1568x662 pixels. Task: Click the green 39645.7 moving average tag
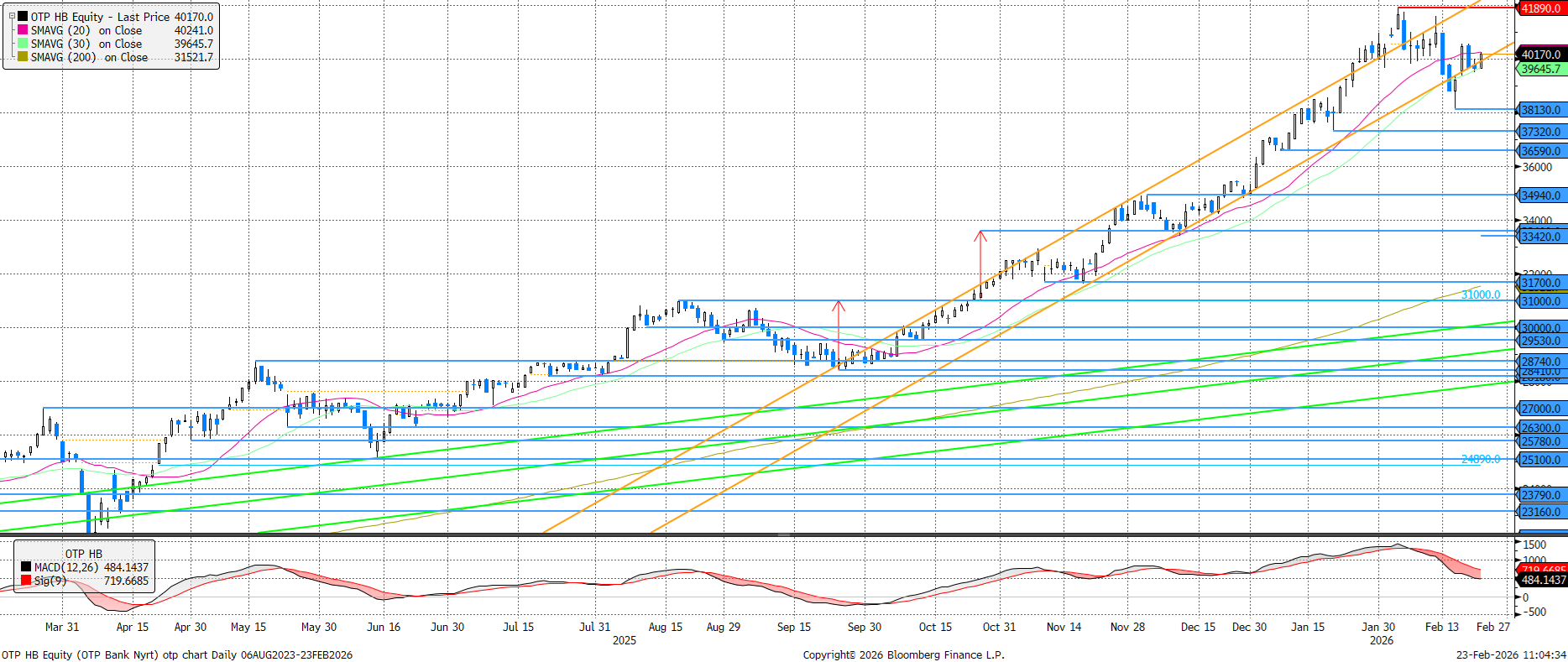click(1541, 69)
